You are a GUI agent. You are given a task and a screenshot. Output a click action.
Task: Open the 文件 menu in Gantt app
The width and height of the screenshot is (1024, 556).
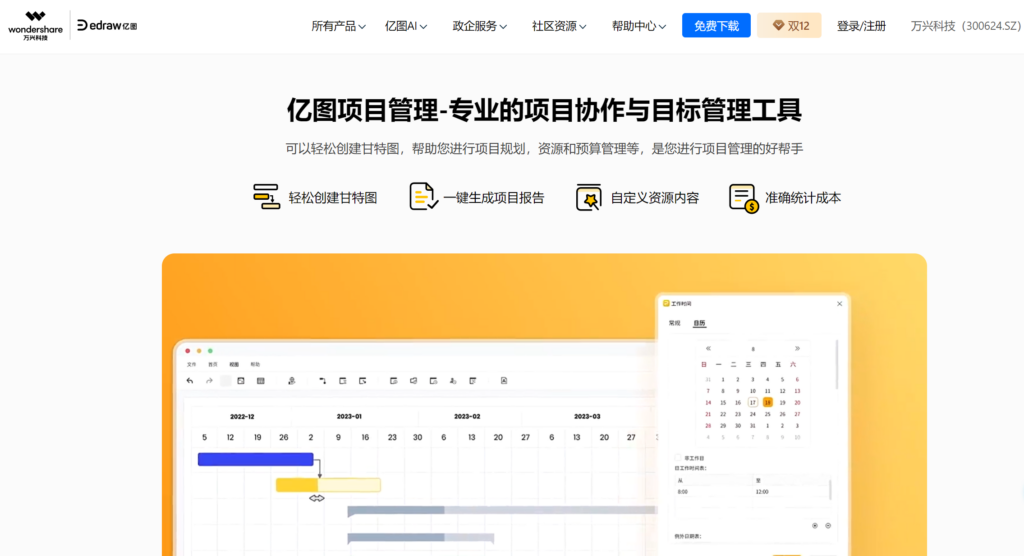click(191, 365)
